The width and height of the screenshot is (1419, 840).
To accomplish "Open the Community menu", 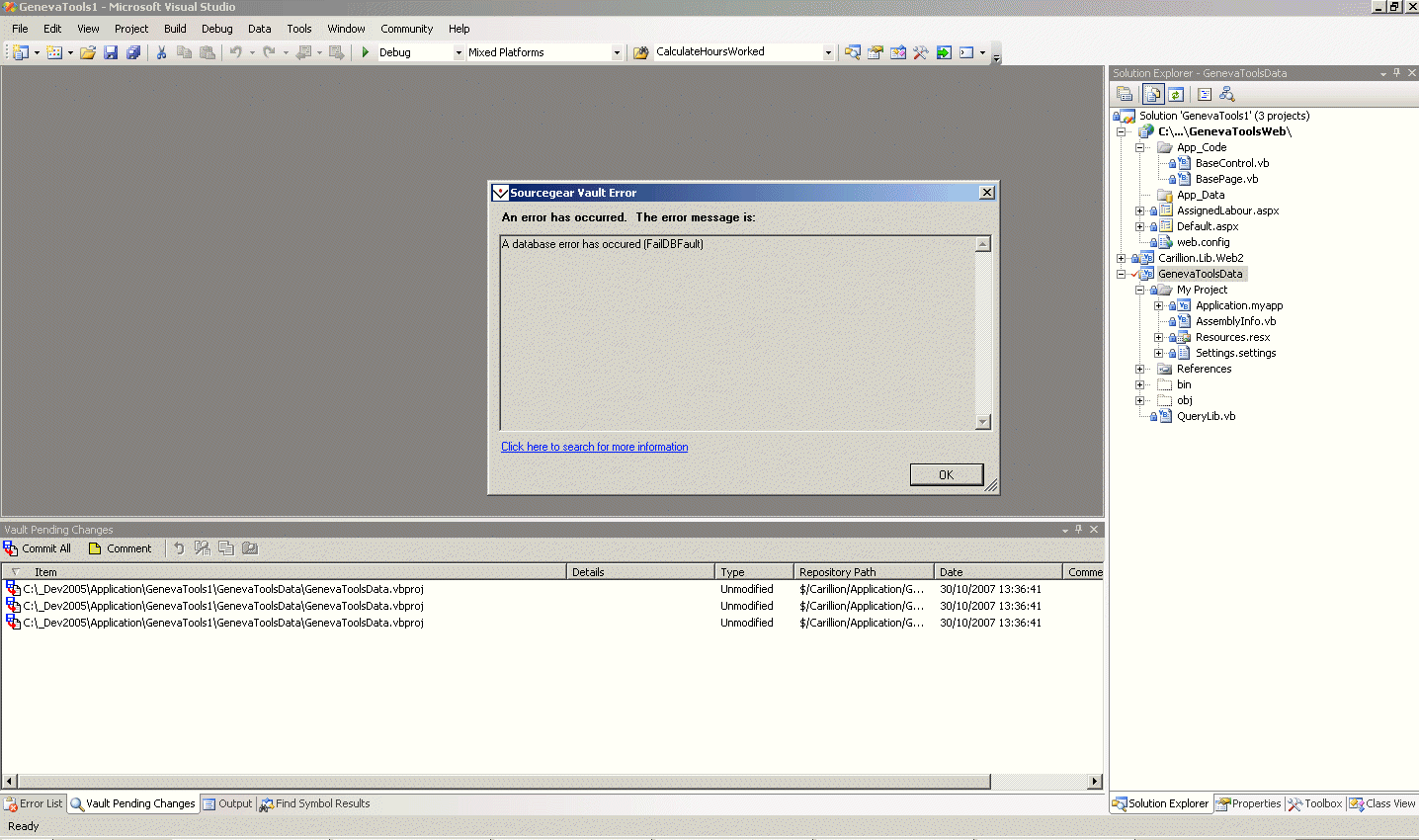I will pos(406,29).
